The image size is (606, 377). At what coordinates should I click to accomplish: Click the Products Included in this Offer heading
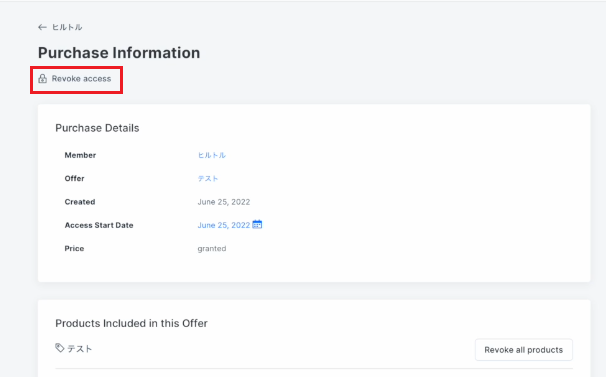click(x=131, y=323)
